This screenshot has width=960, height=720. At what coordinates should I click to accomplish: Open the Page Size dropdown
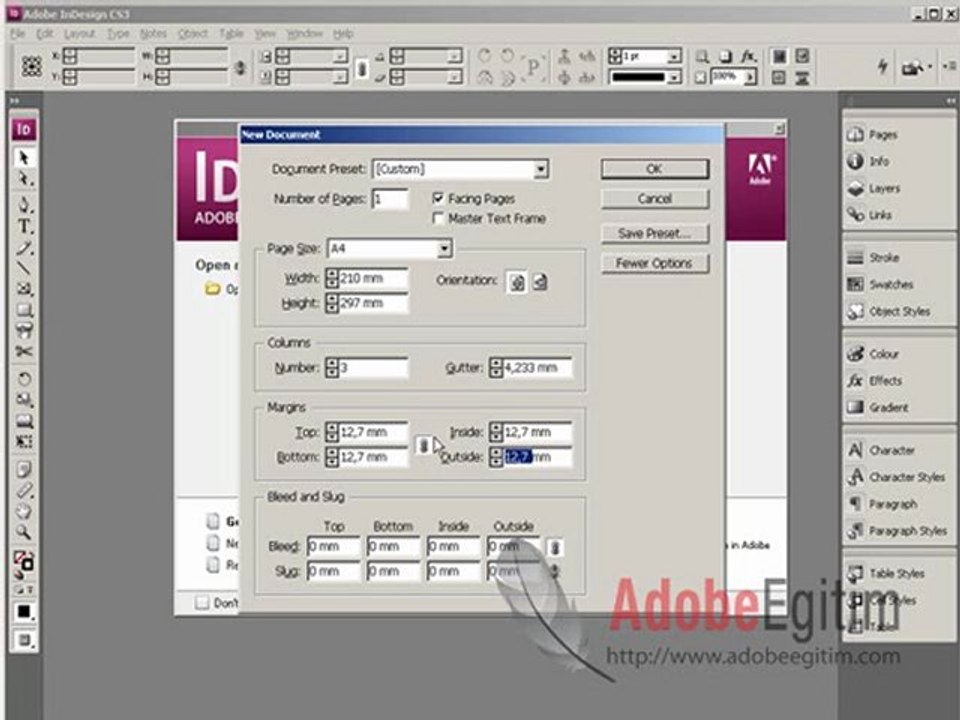pyautogui.click(x=444, y=249)
